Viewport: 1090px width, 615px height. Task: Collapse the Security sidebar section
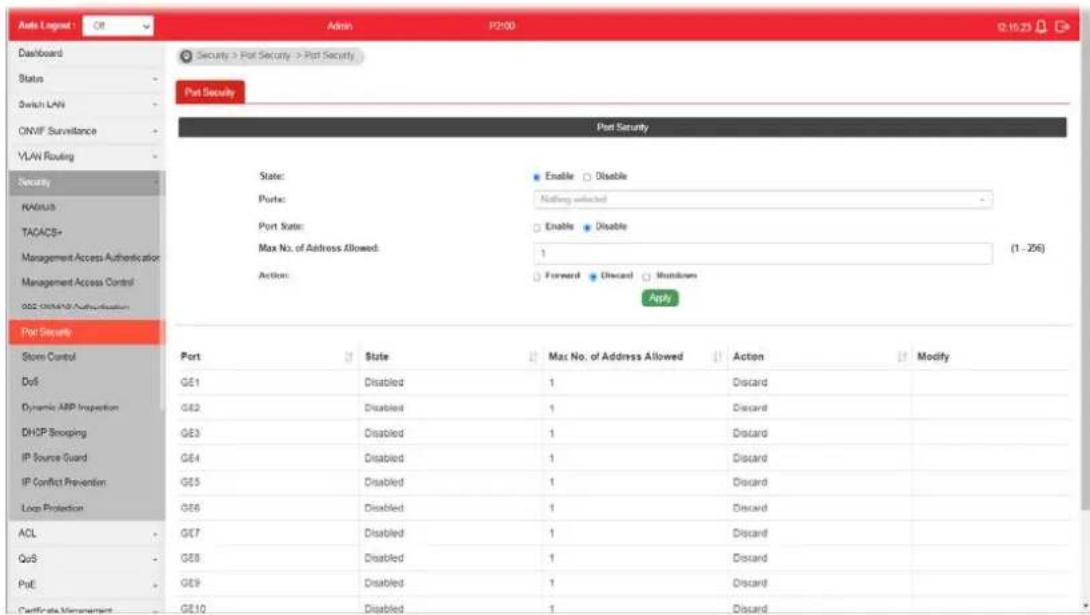[87, 182]
